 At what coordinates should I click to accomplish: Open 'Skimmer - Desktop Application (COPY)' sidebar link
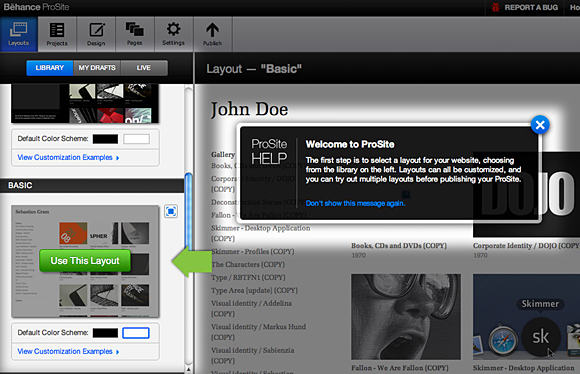tap(260, 233)
